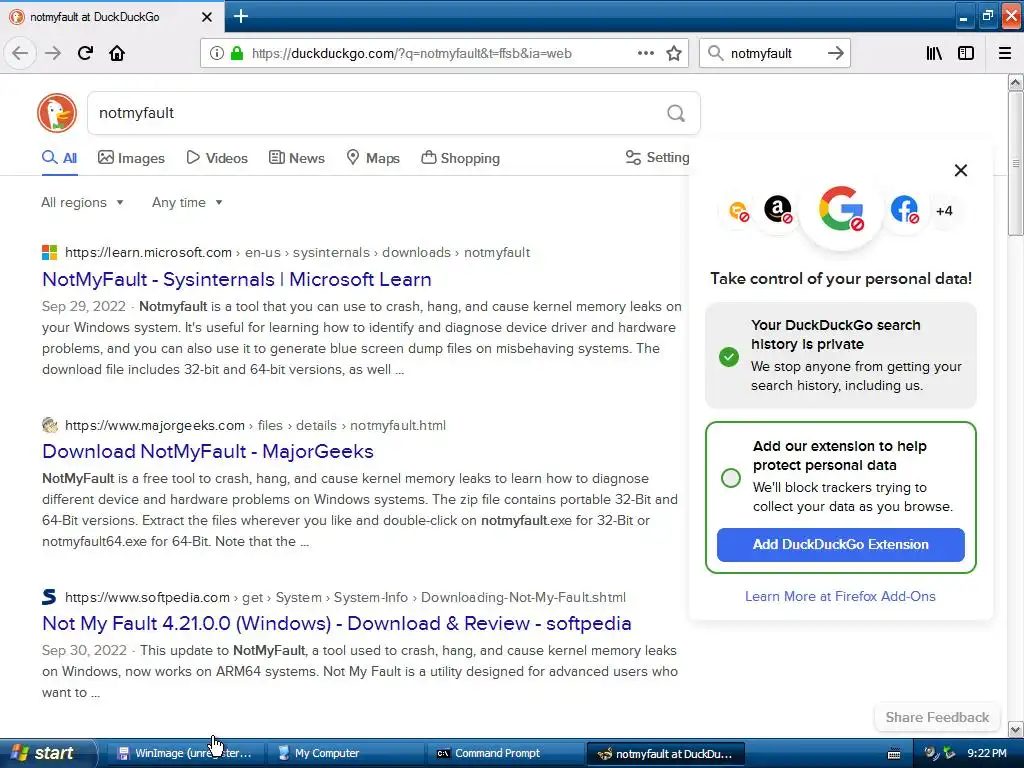This screenshot has width=1024, height=768.
Task: Go back using the browser back arrow
Action: pos(20,53)
